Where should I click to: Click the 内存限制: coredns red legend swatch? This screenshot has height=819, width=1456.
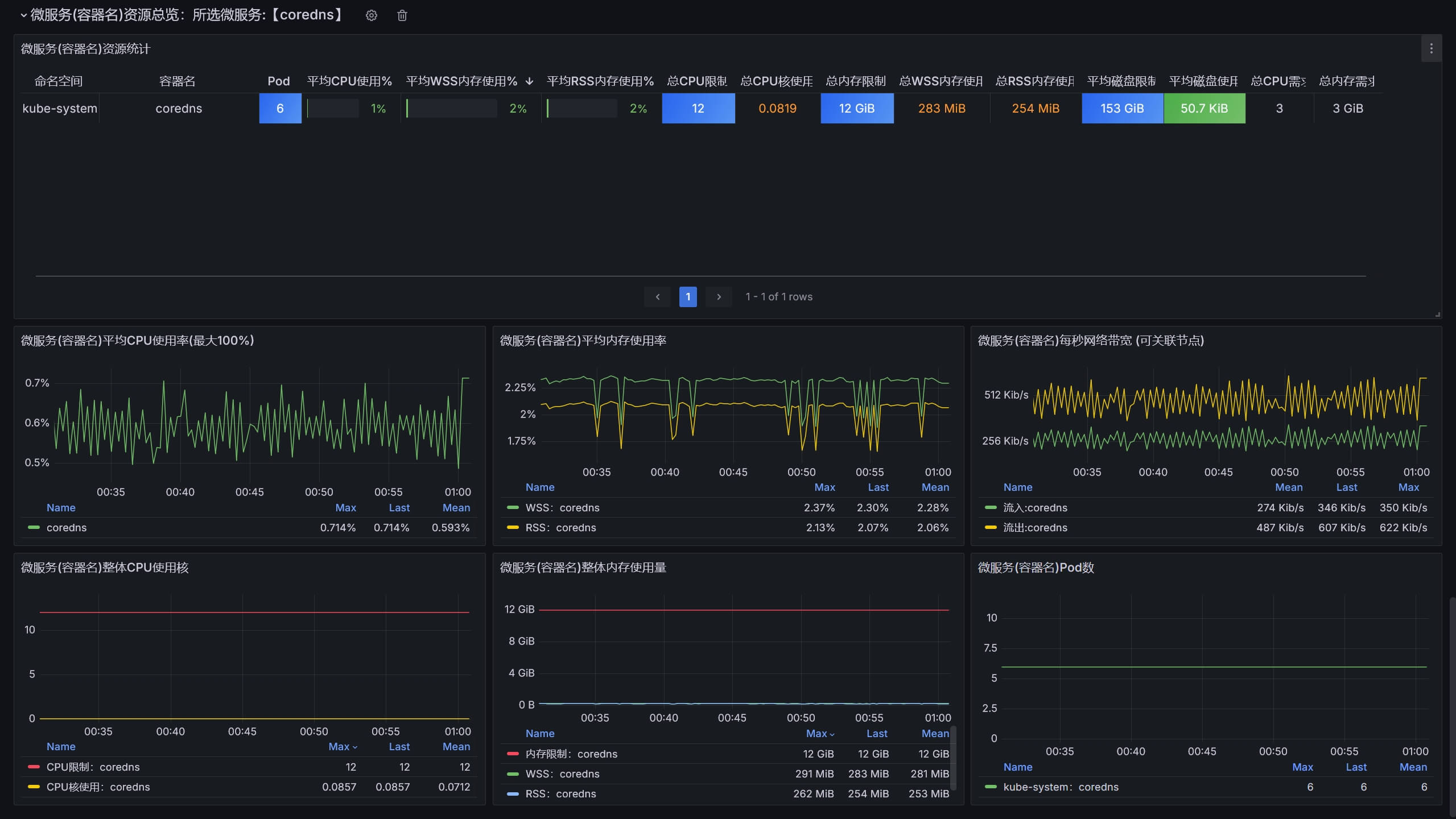tap(513, 754)
